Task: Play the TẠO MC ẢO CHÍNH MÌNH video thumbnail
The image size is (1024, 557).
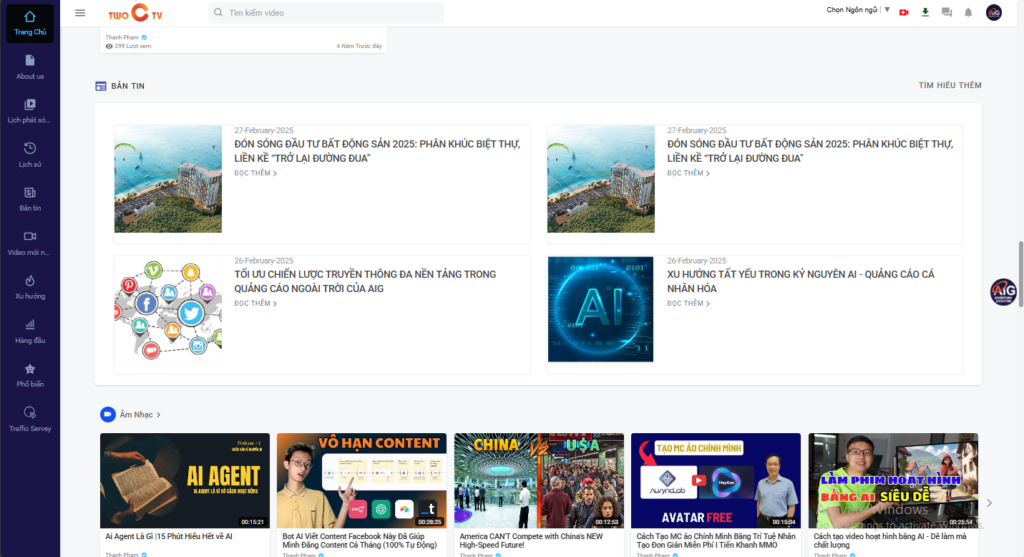Action: coord(716,481)
